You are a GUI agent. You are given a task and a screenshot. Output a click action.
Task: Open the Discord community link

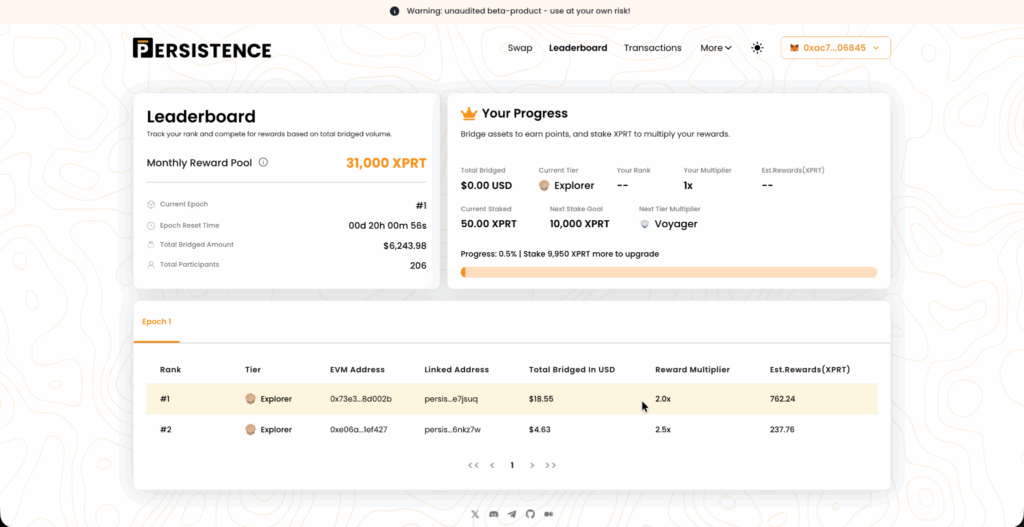click(x=494, y=514)
